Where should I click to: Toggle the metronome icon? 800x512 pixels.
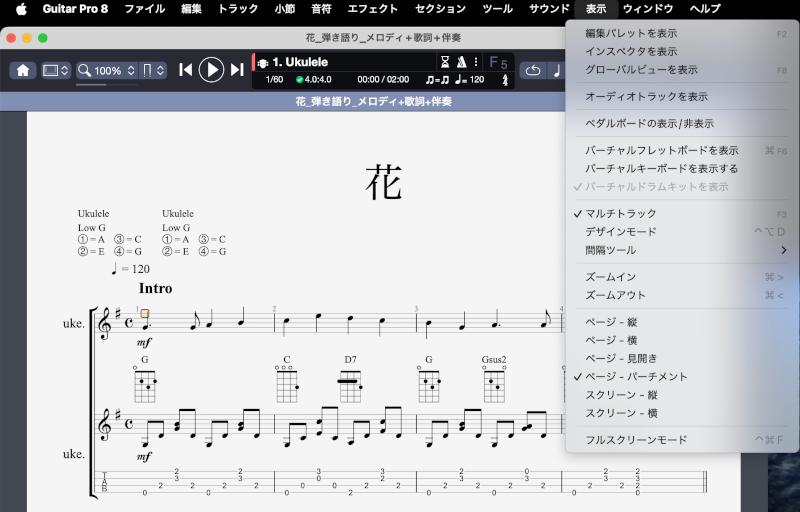click(460, 62)
